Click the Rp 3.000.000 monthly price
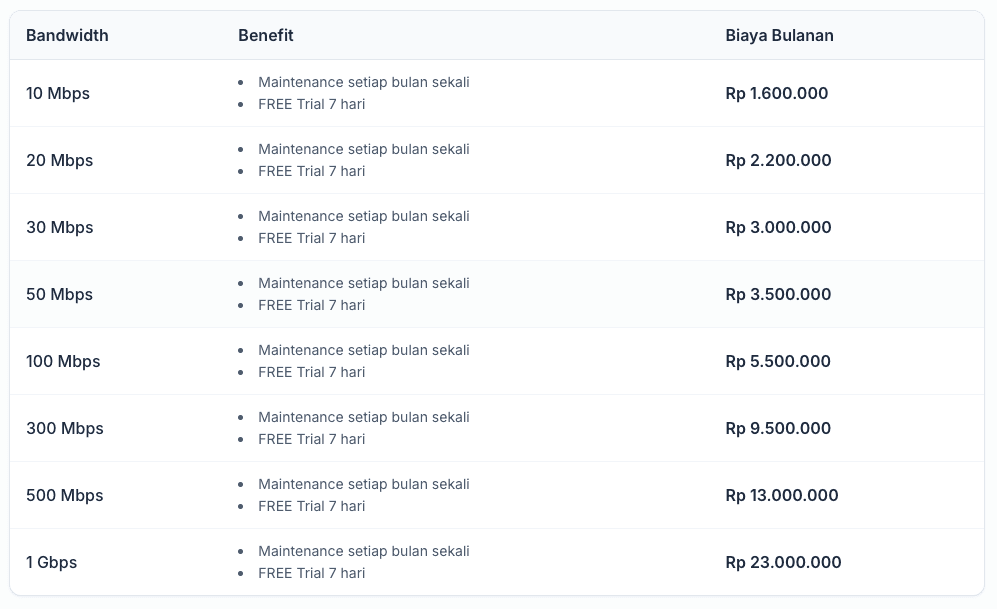 (x=778, y=227)
